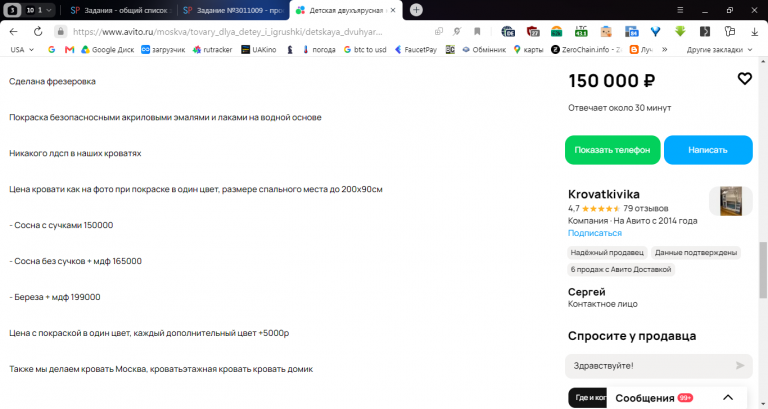Screen dimensions: 768x409
Task: Open the UAKino bookmark
Action: point(259,49)
